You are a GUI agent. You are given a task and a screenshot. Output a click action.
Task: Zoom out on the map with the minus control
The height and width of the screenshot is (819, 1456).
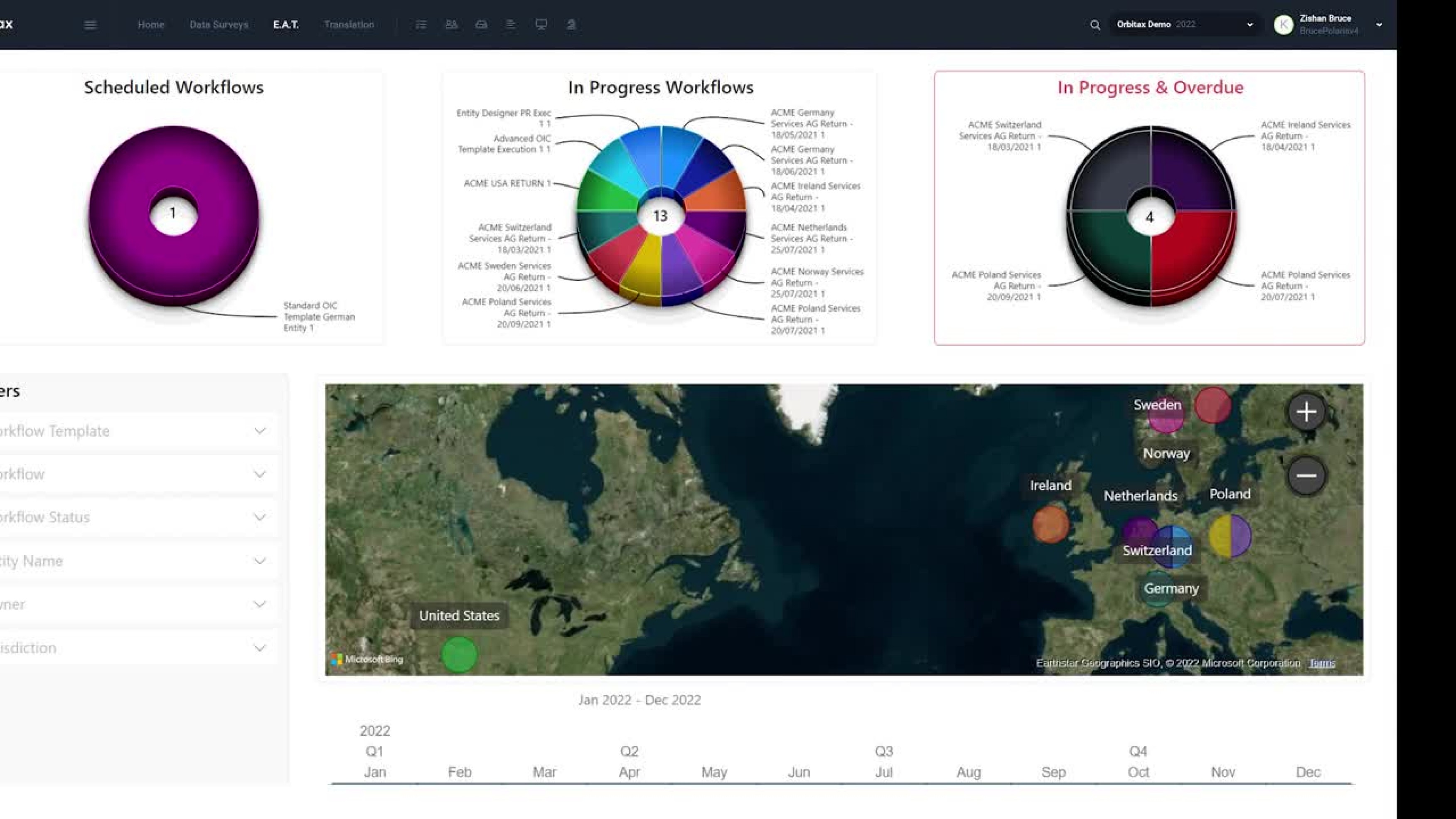1306,475
